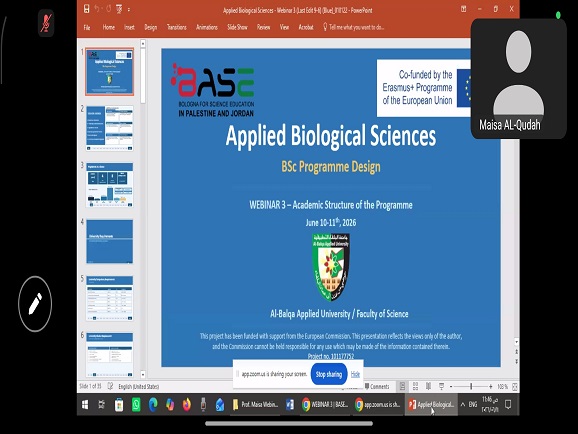Image resolution: width=578 pixels, height=434 pixels.
Task: Open the Design ribbon tab
Action: pos(150,27)
